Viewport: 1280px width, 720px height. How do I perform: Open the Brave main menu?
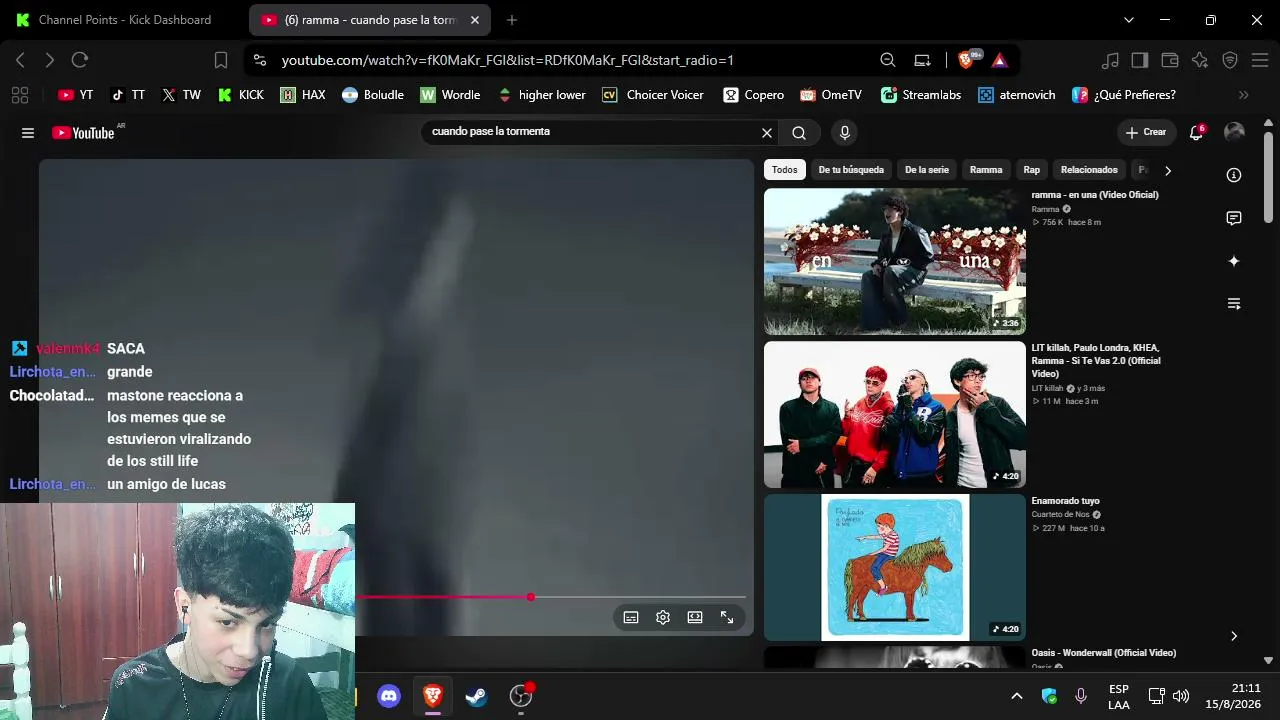[1260, 60]
